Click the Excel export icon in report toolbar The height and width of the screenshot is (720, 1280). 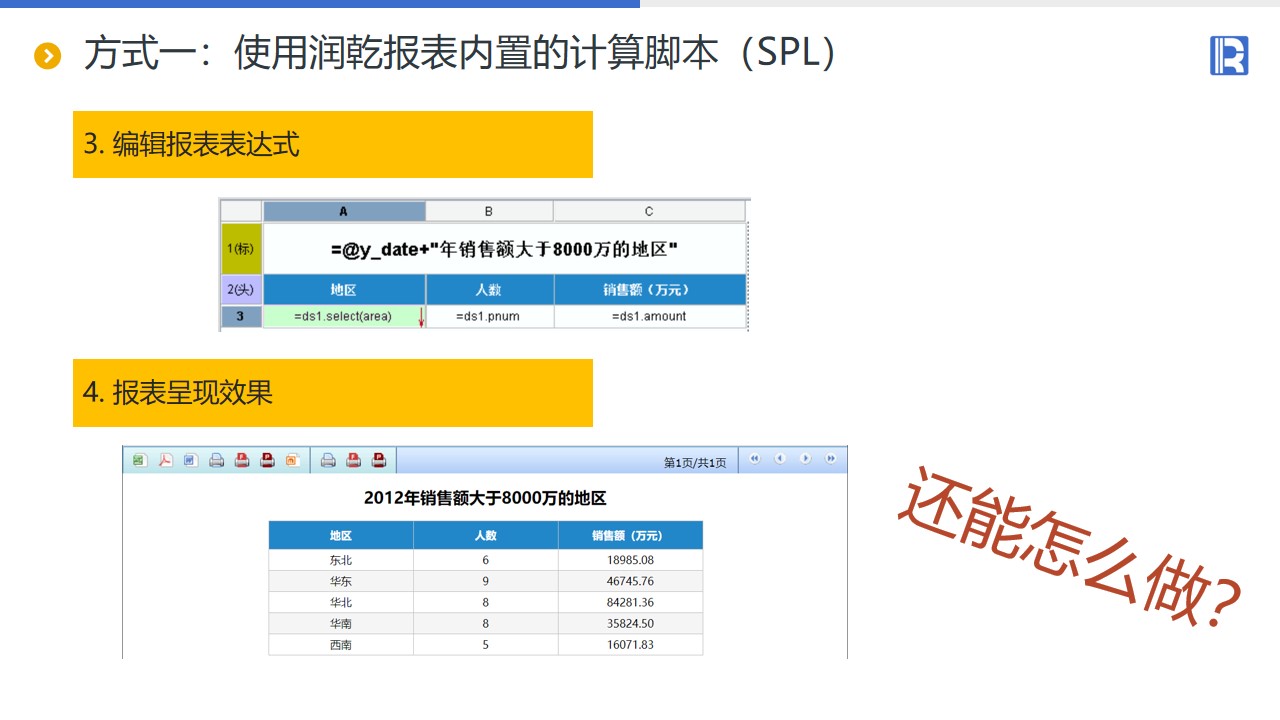(139, 460)
